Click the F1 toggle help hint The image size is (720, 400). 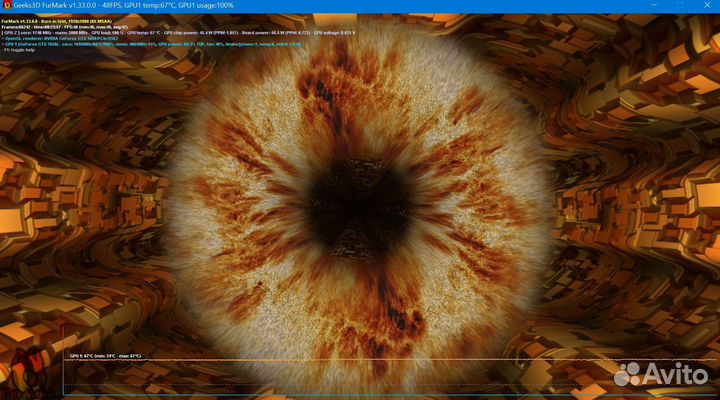pyautogui.click(x=18, y=51)
